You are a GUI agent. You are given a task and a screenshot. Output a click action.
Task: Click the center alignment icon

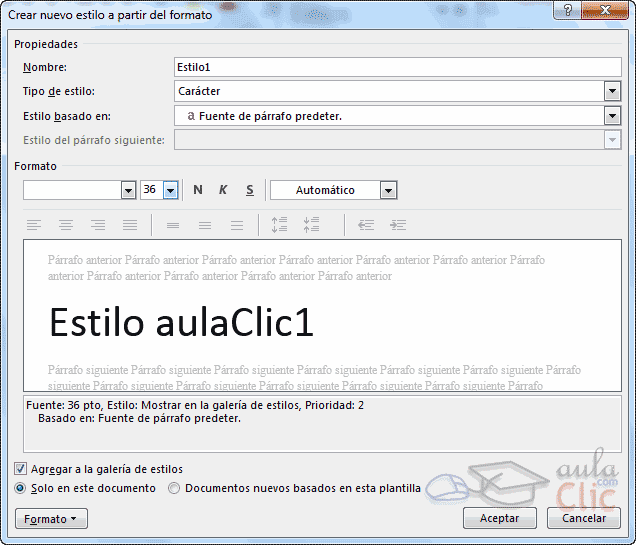coord(66,225)
